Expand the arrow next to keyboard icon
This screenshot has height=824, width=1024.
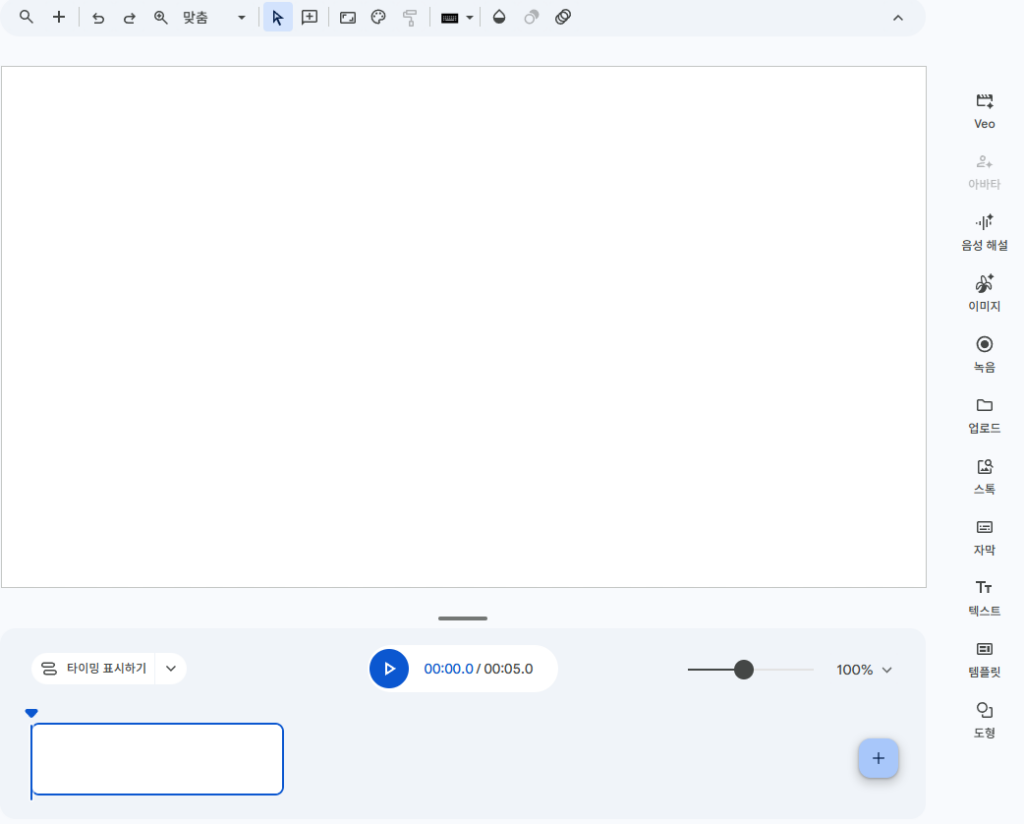tap(470, 18)
